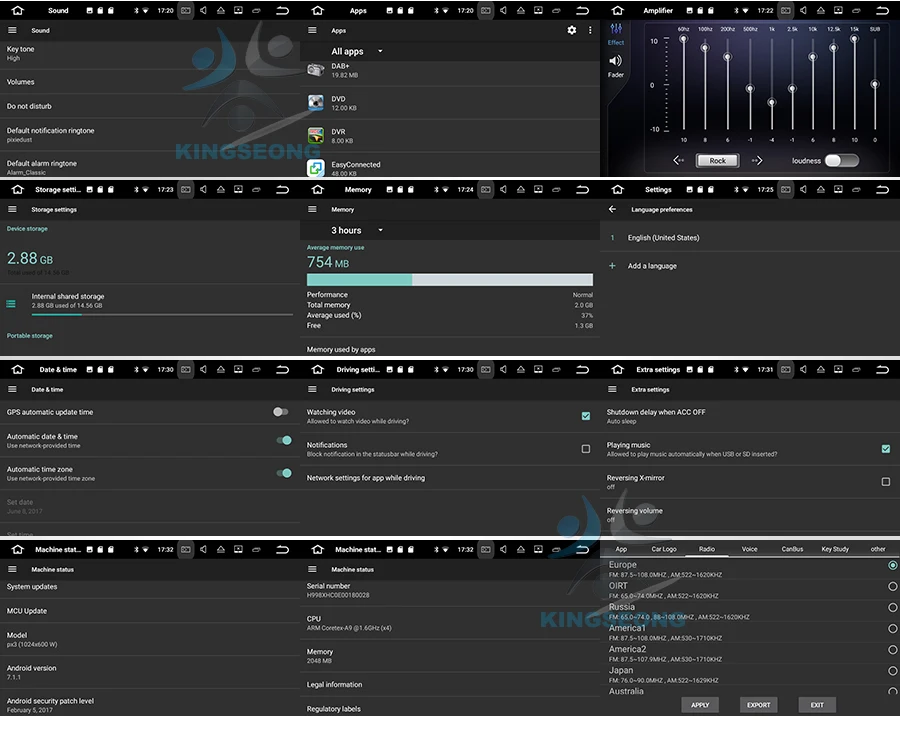Open MCU Update in Machine status

click(x=150, y=611)
